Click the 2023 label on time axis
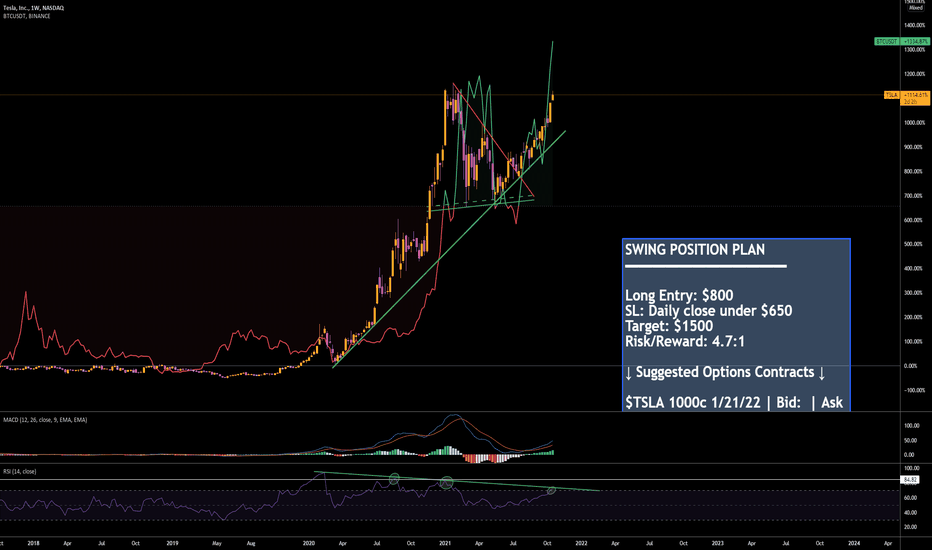This screenshot has height=550, width=932. point(717,543)
